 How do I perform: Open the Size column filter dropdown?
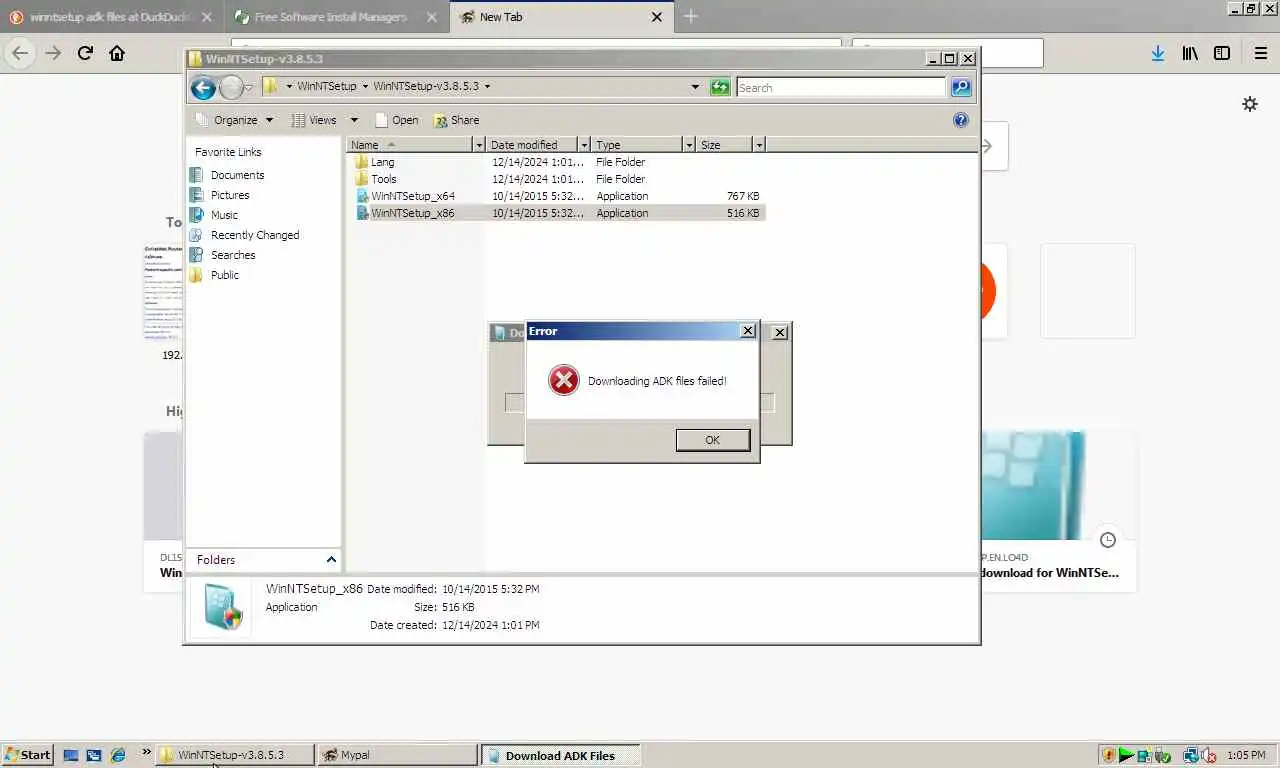pos(759,145)
